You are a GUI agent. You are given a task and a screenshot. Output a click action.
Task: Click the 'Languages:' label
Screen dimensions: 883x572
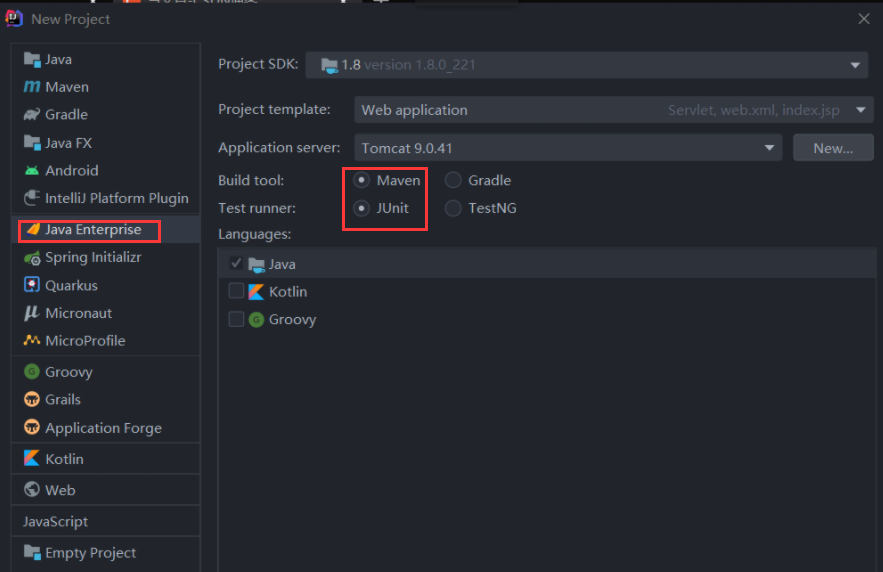click(x=255, y=234)
